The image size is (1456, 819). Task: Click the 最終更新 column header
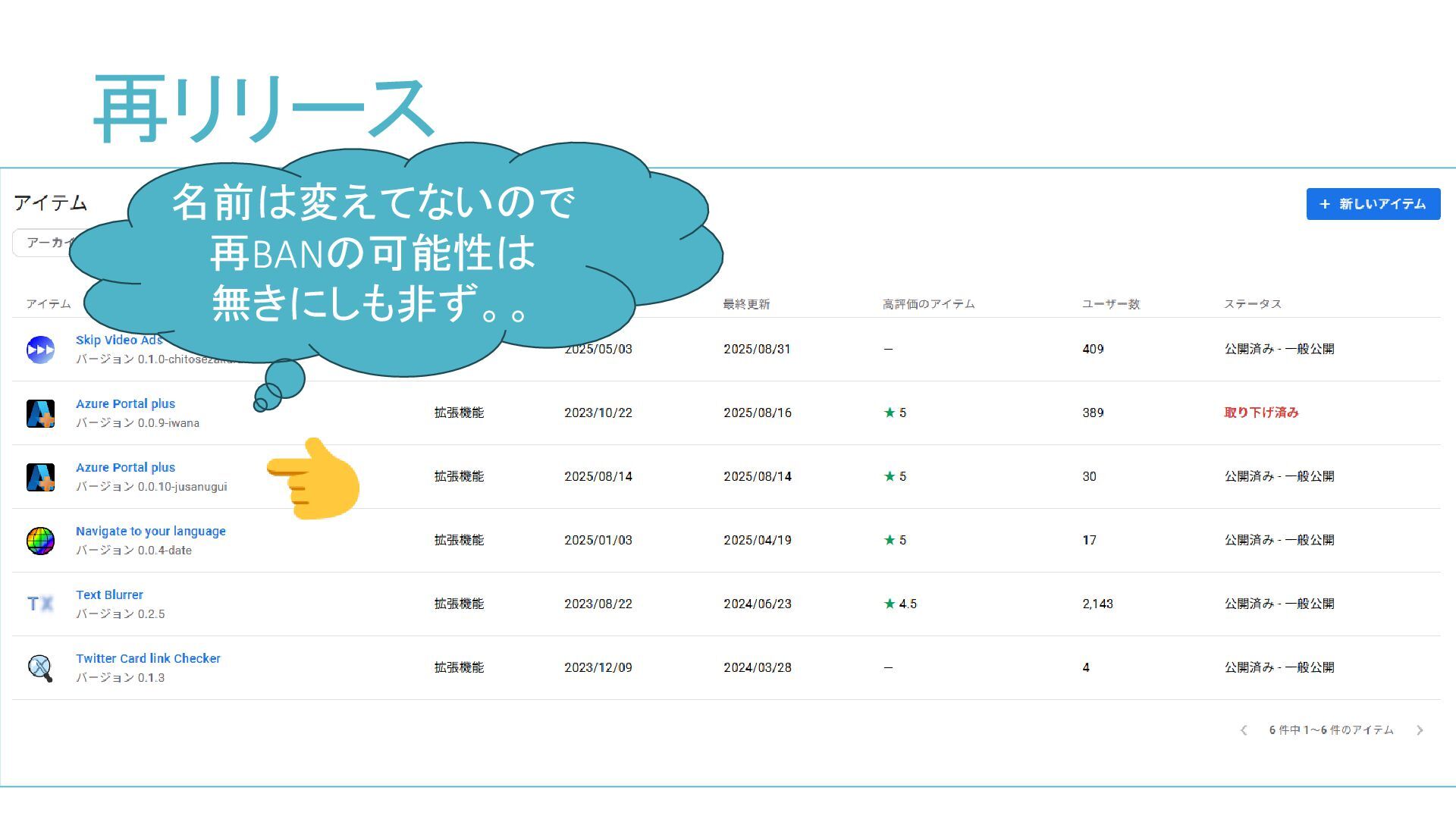tap(746, 304)
